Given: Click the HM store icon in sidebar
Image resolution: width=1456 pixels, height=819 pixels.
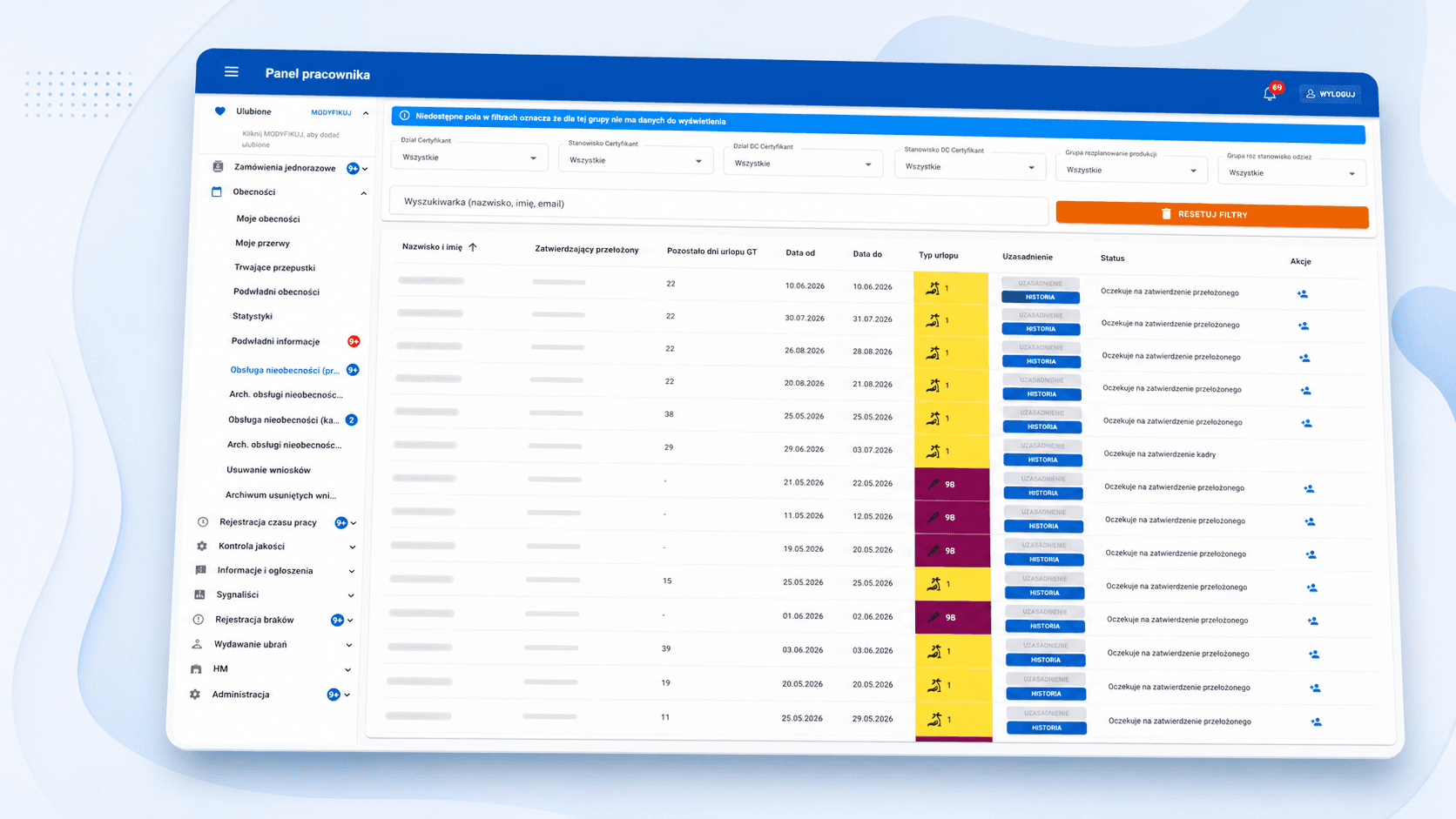Looking at the screenshot, I should (x=196, y=668).
